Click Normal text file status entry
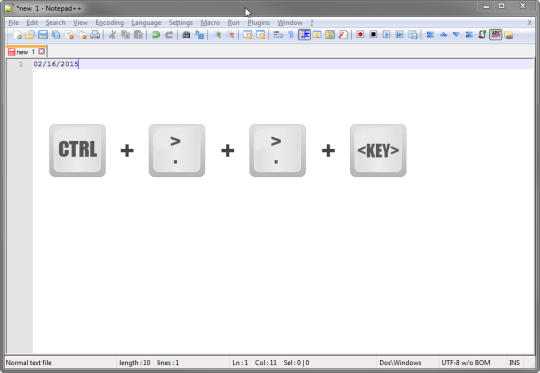This screenshot has height=373, width=540. [x=29, y=363]
